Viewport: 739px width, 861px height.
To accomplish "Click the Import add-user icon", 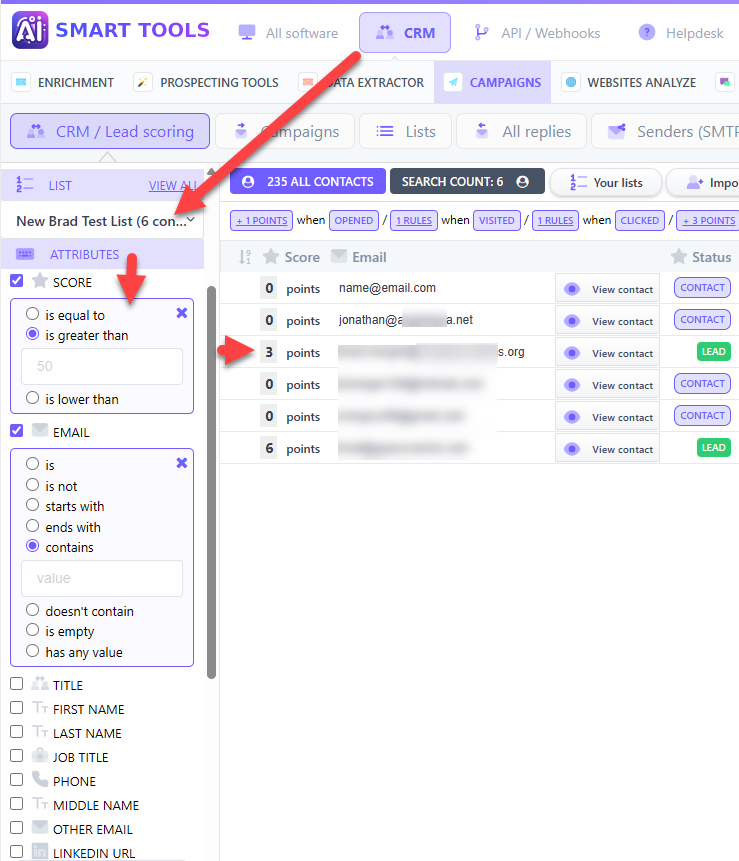I will (x=695, y=182).
